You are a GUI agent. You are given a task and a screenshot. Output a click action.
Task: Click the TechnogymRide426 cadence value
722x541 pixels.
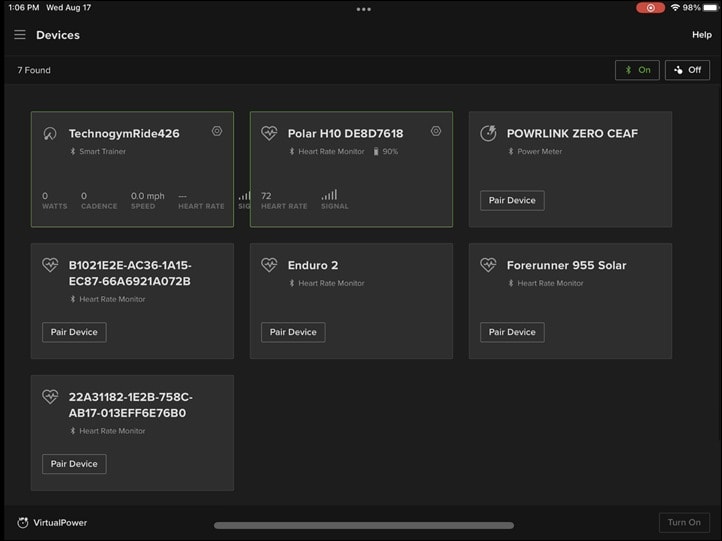coord(84,196)
